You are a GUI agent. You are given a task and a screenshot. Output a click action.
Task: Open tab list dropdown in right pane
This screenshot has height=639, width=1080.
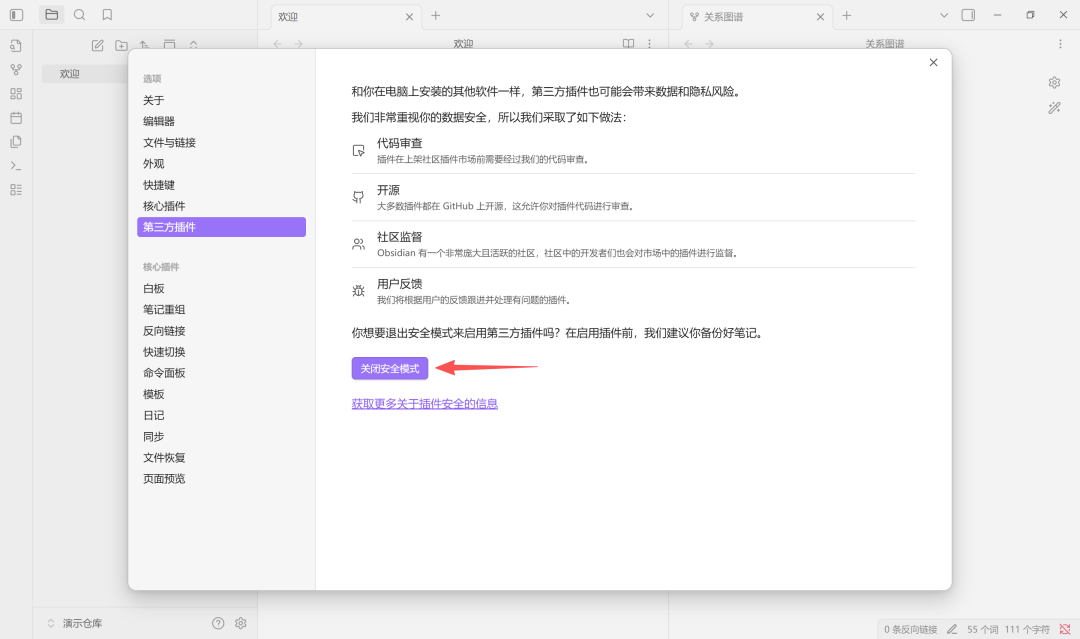tap(944, 15)
